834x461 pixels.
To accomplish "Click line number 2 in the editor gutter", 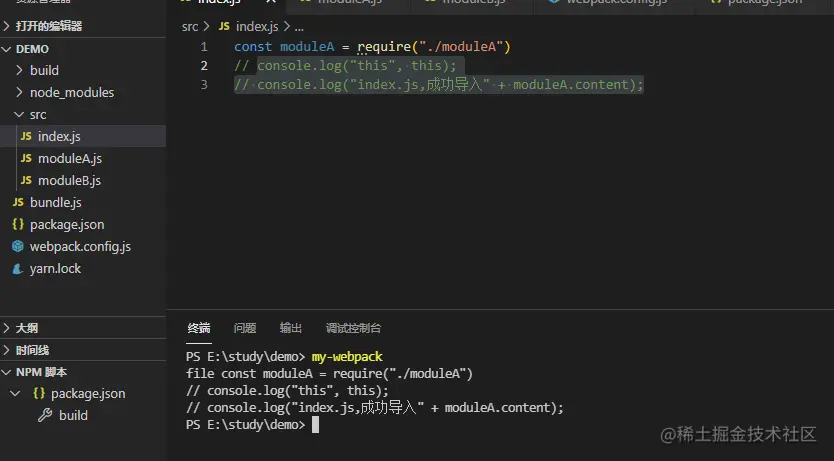I will [204, 66].
